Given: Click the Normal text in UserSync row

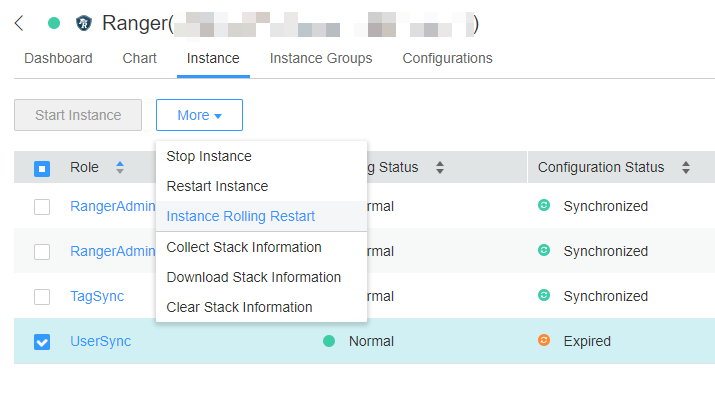Looking at the screenshot, I should [x=371, y=341].
